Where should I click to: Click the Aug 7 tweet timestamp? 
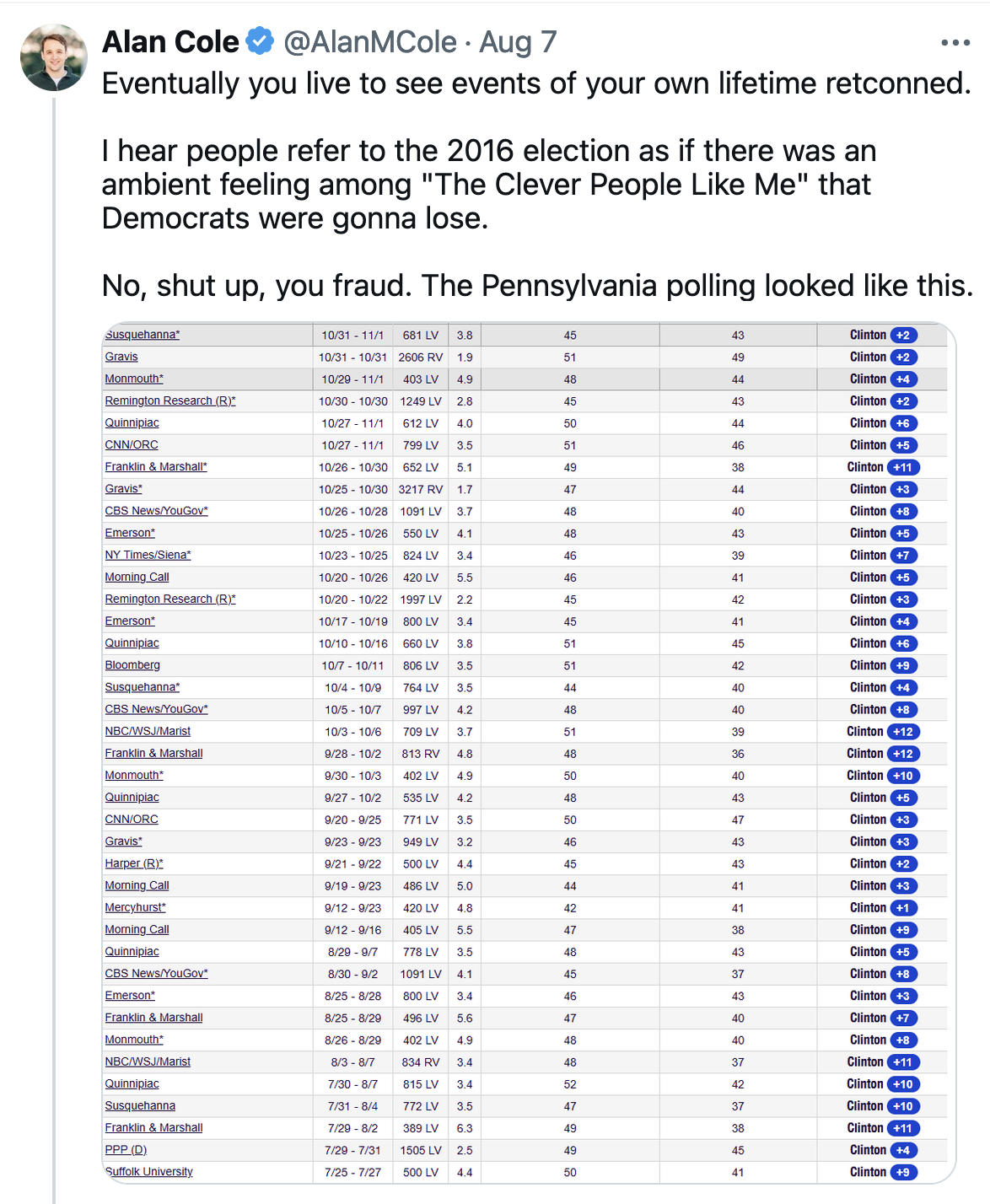(518, 41)
